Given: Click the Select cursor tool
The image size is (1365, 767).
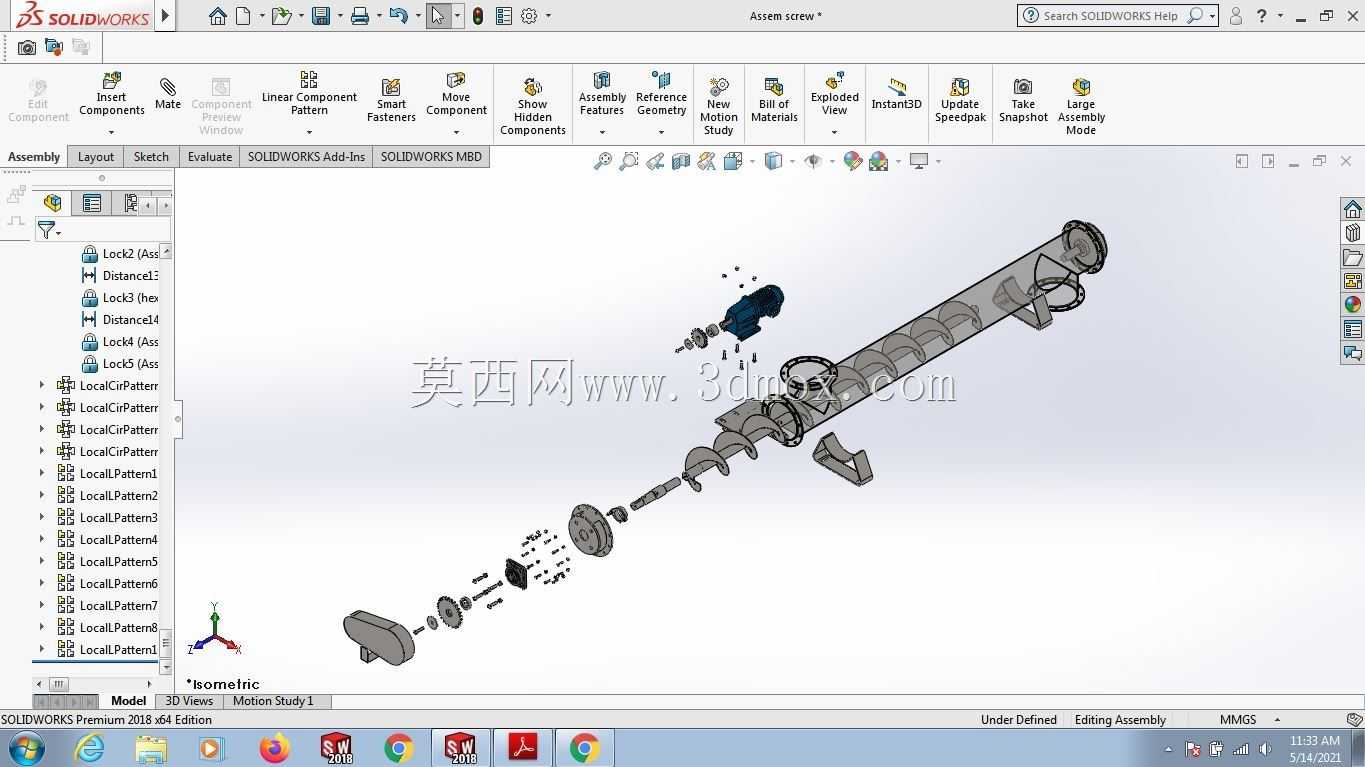Looking at the screenshot, I should pos(438,16).
